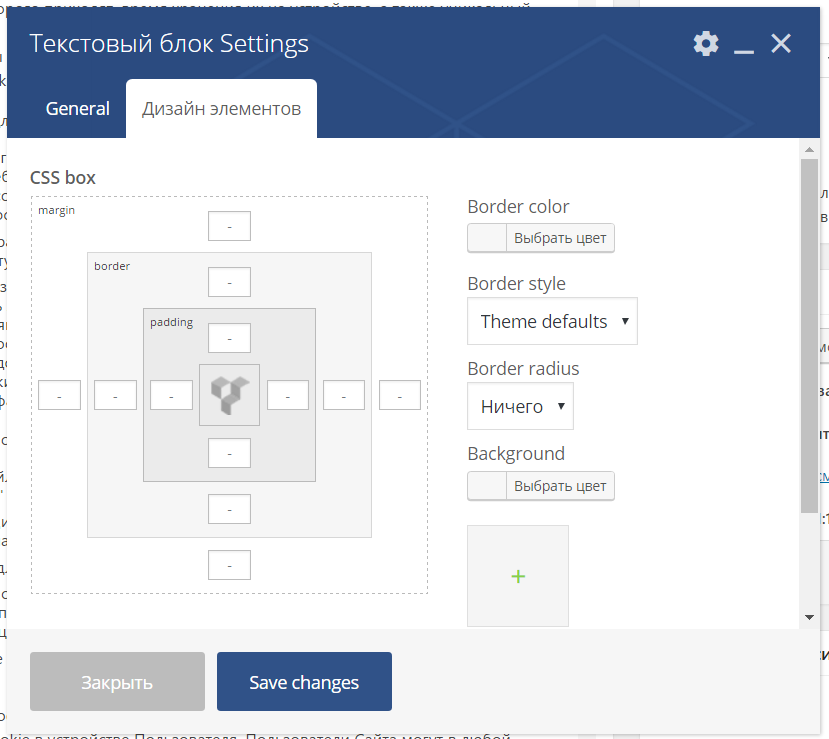Focus the border top input field

[x=229, y=283]
